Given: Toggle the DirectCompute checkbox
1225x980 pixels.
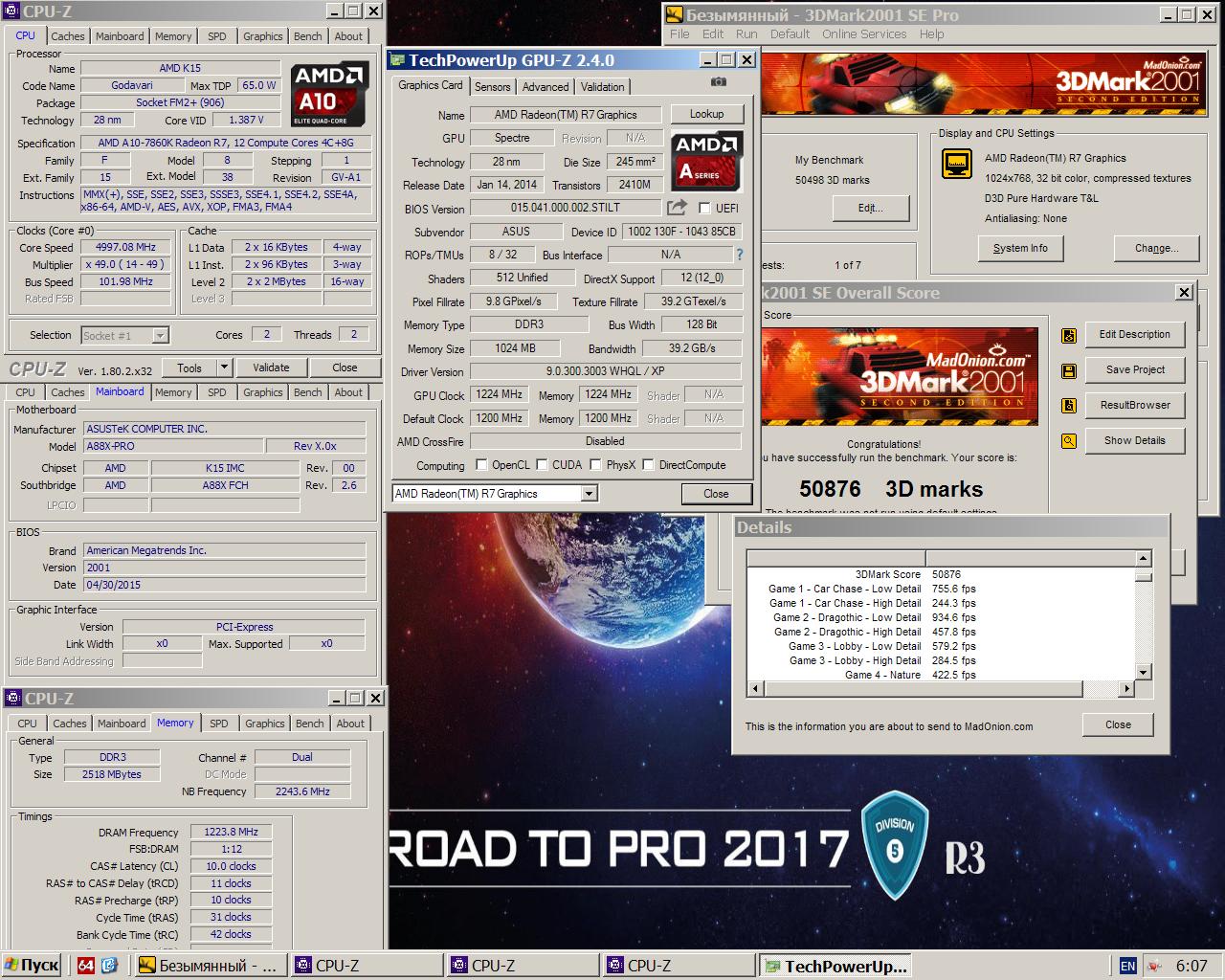Looking at the screenshot, I should [x=649, y=465].
